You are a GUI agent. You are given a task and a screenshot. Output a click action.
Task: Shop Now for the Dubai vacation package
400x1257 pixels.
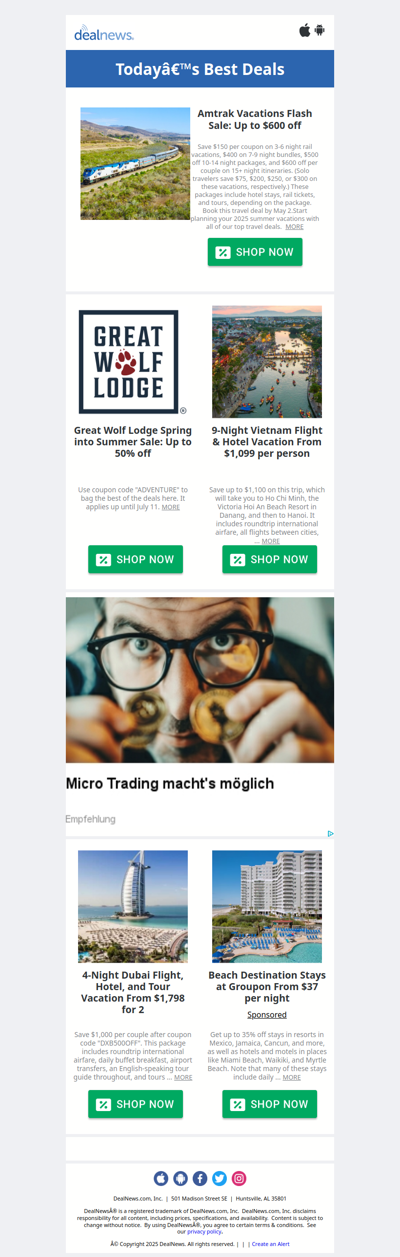135,1104
